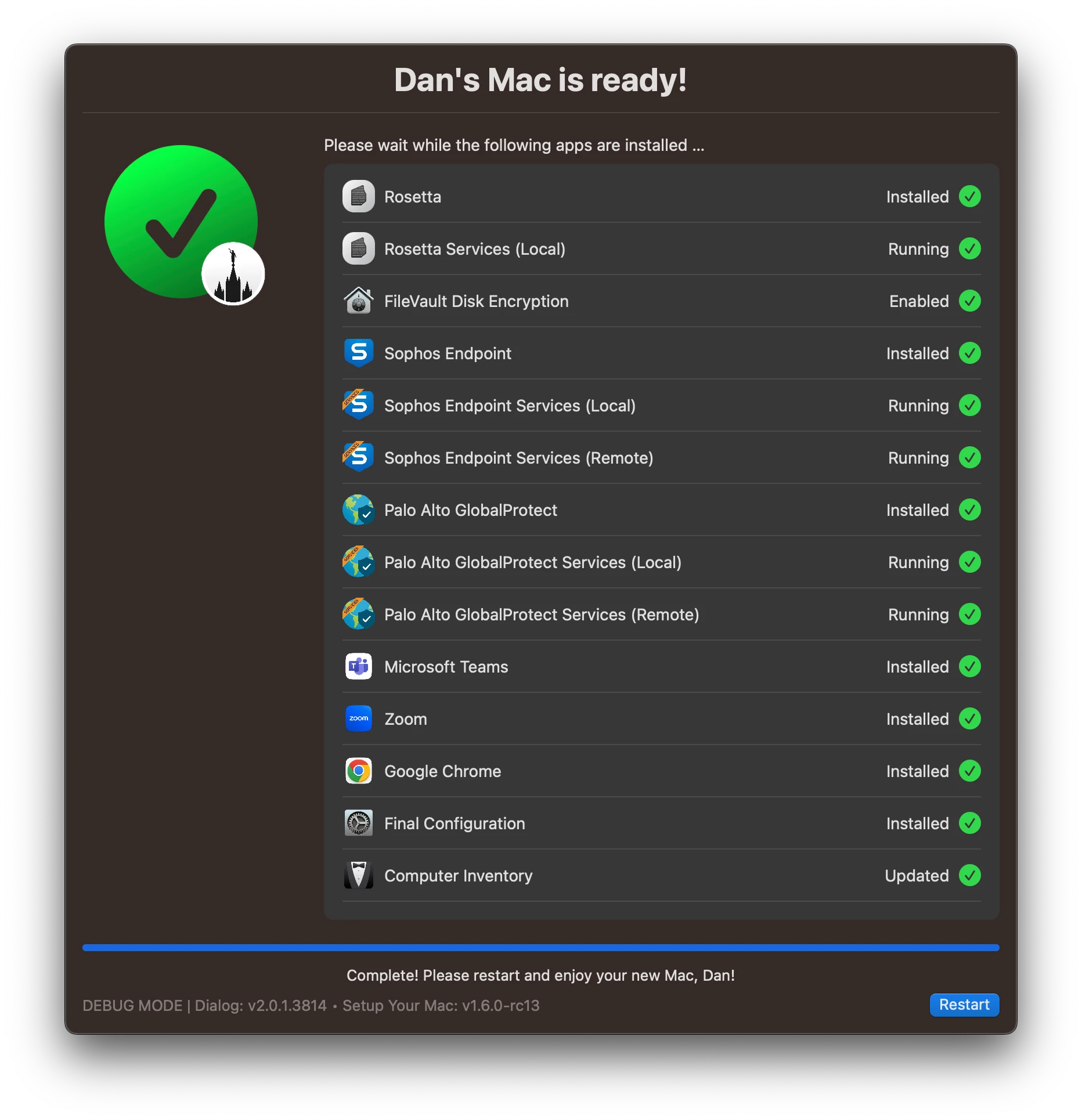Click the green check for Rosetta Services (Local)
The width and height of the screenshot is (1082, 1120).
tap(969, 248)
